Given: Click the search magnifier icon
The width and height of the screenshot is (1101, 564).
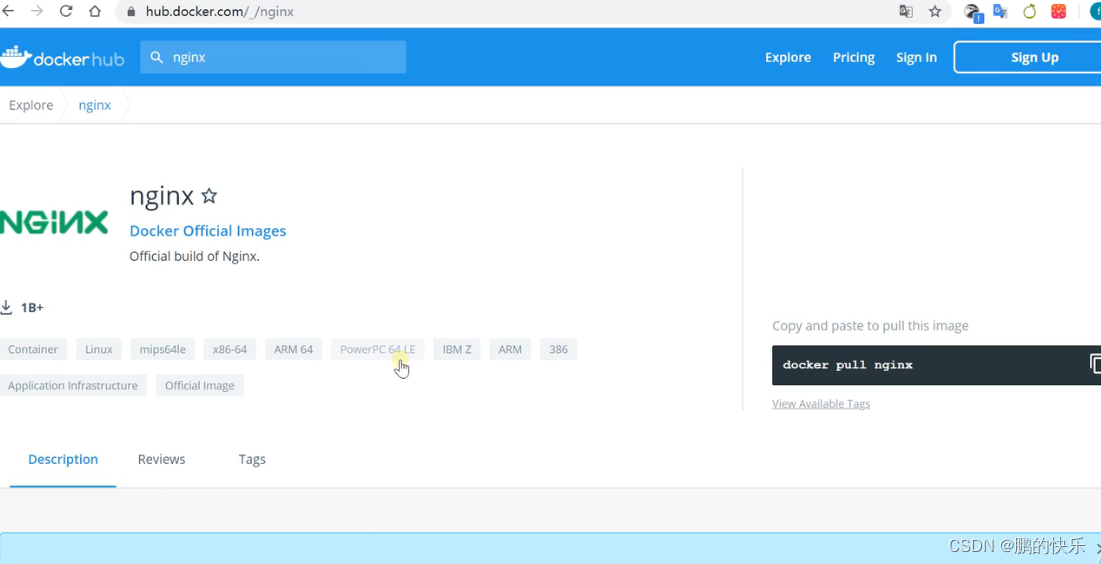Looking at the screenshot, I should tap(157, 58).
